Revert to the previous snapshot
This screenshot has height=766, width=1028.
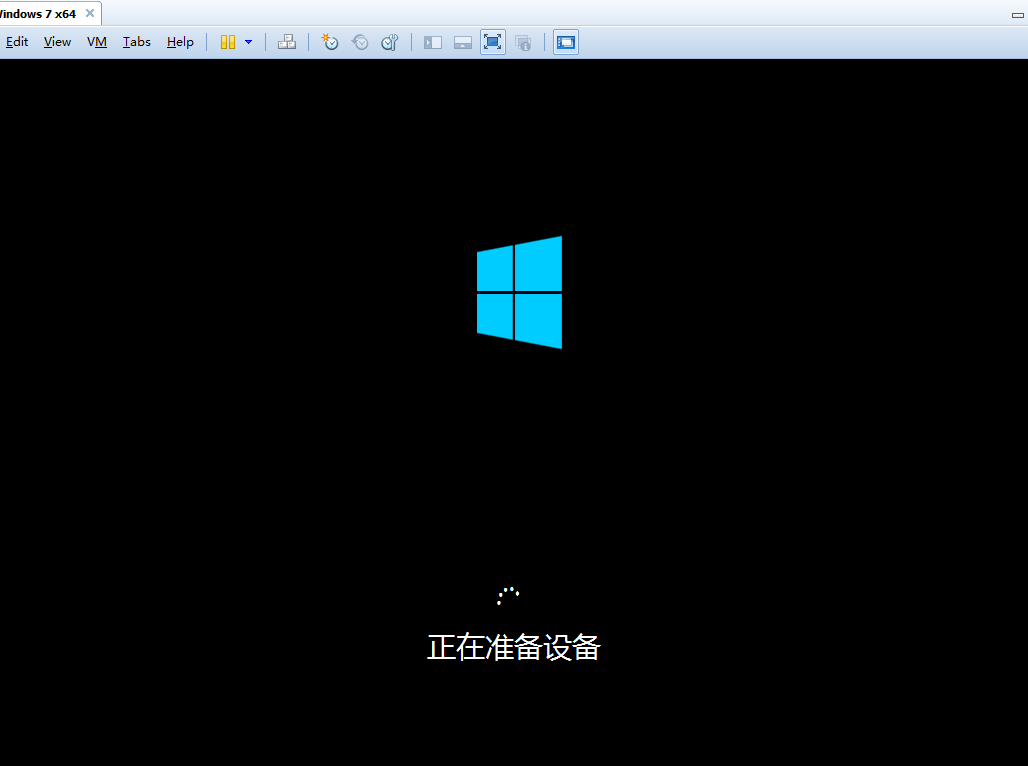click(360, 43)
